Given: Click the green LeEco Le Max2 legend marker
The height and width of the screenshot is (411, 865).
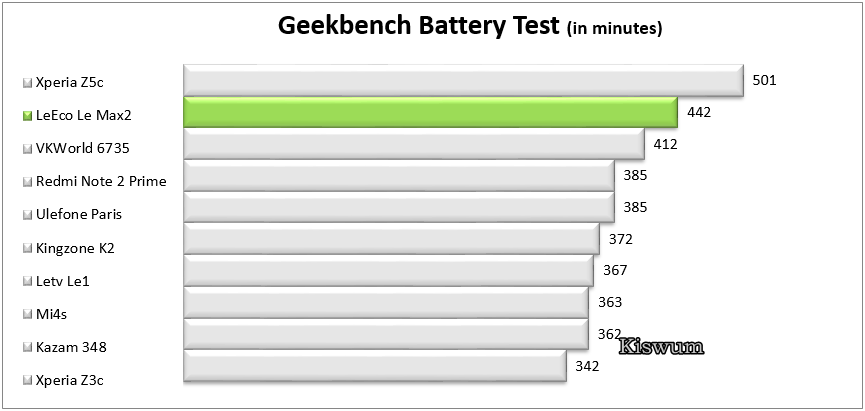Looking at the screenshot, I should coord(28,116).
